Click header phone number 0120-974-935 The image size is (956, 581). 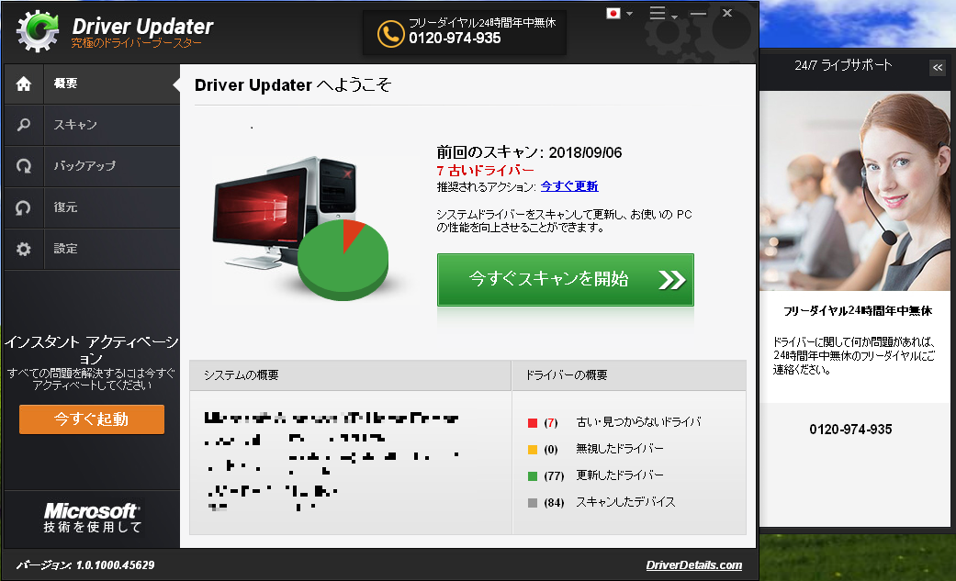click(455, 38)
